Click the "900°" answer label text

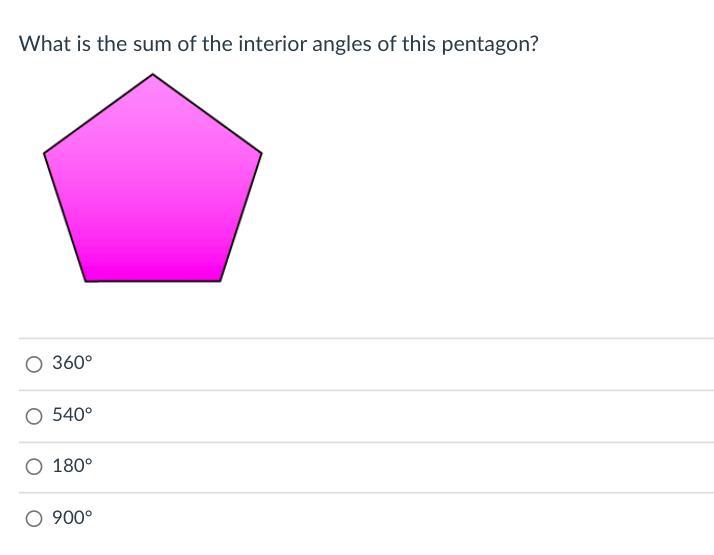pos(72,518)
